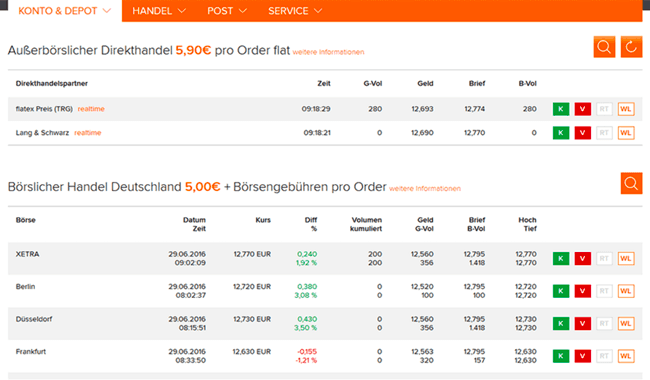Screen dimensions: 650x380
Task: Open the POST menu
Action: coord(227,11)
